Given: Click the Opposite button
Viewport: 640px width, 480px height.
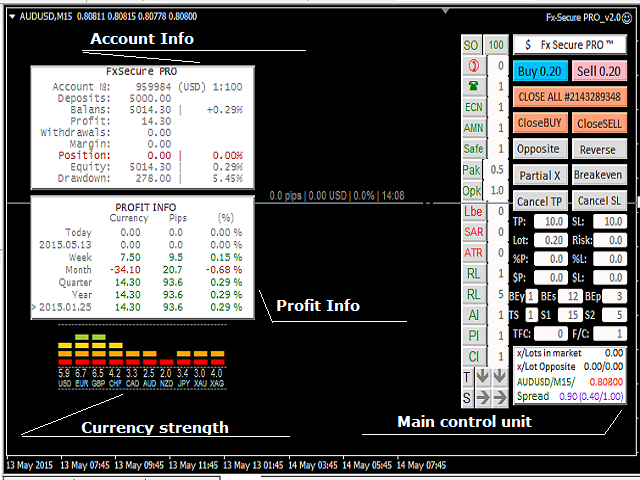Looking at the screenshot, I should (x=540, y=149).
